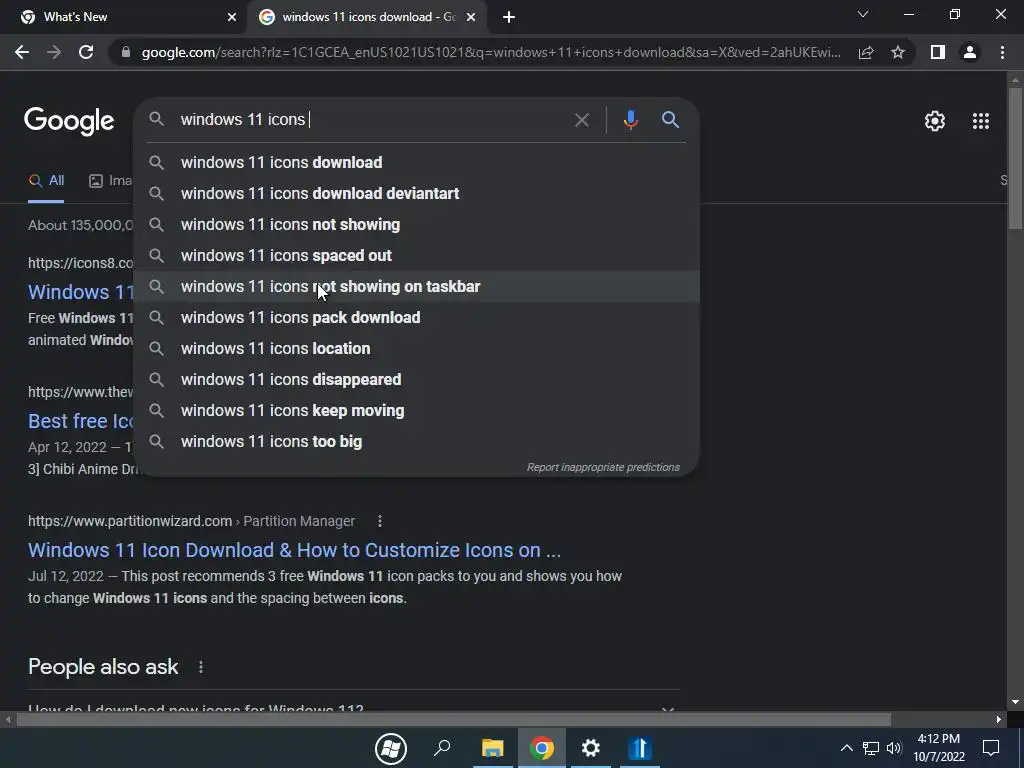1024x768 pixels.
Task: Open the Best free Ico result link
Action: 80,421
